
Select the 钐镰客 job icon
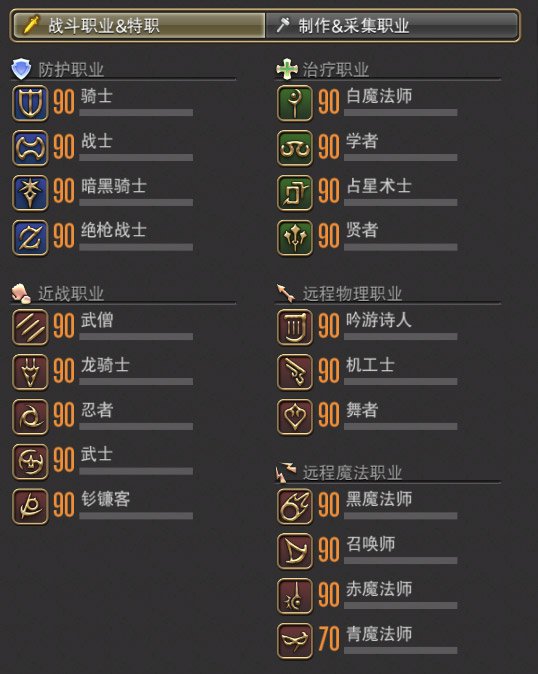(30, 506)
